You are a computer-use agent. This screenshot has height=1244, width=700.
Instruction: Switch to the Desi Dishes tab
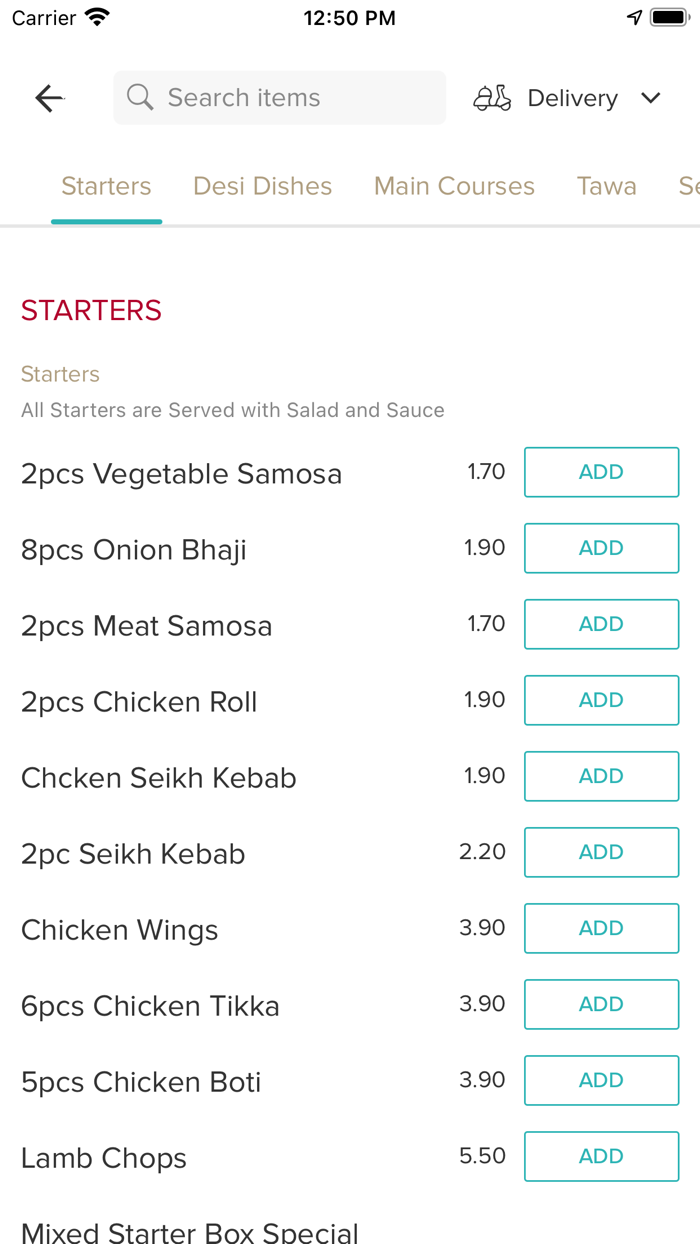pyautogui.click(x=262, y=186)
